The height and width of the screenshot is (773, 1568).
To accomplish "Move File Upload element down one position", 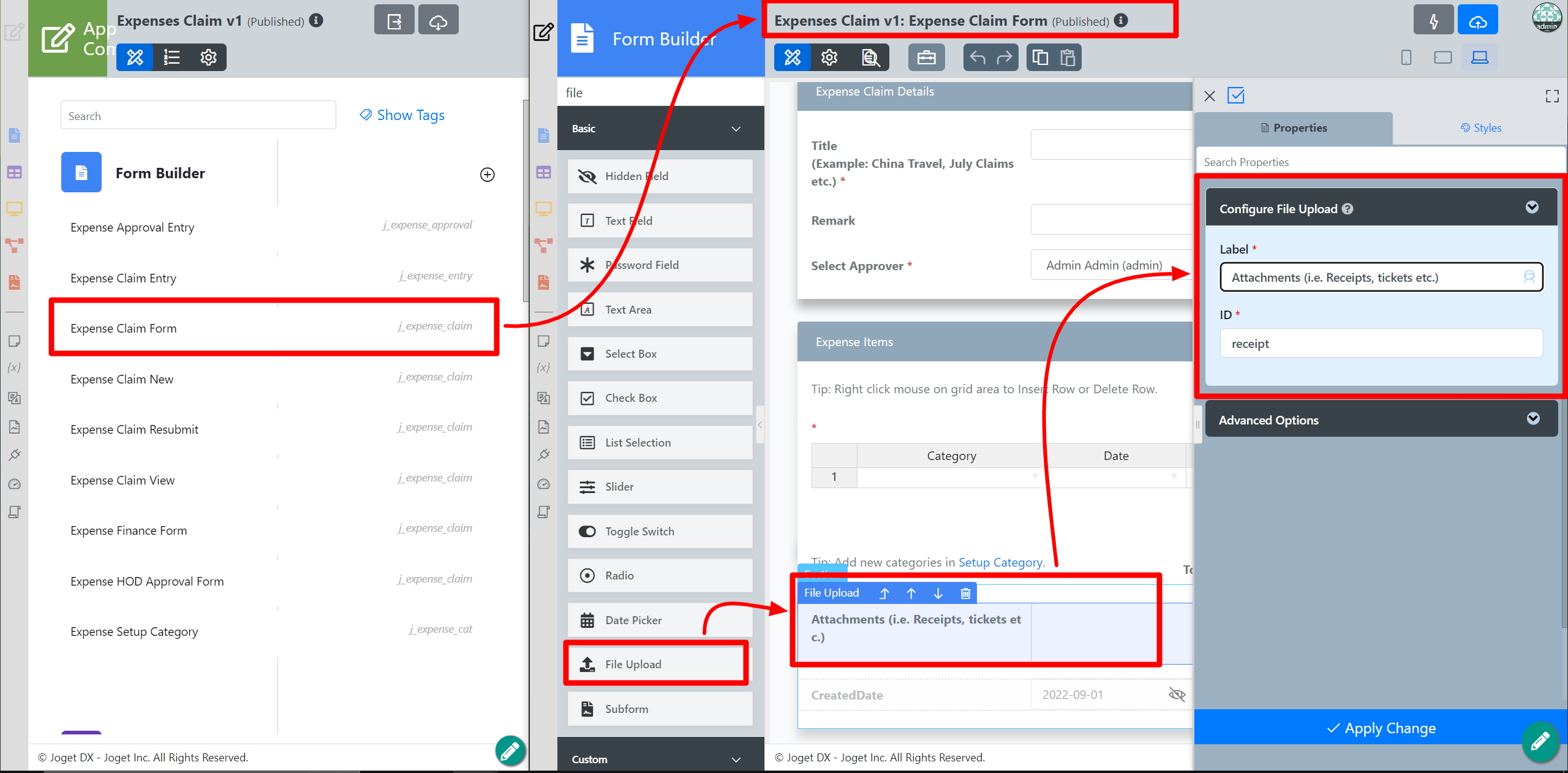I will pyautogui.click(x=938, y=593).
